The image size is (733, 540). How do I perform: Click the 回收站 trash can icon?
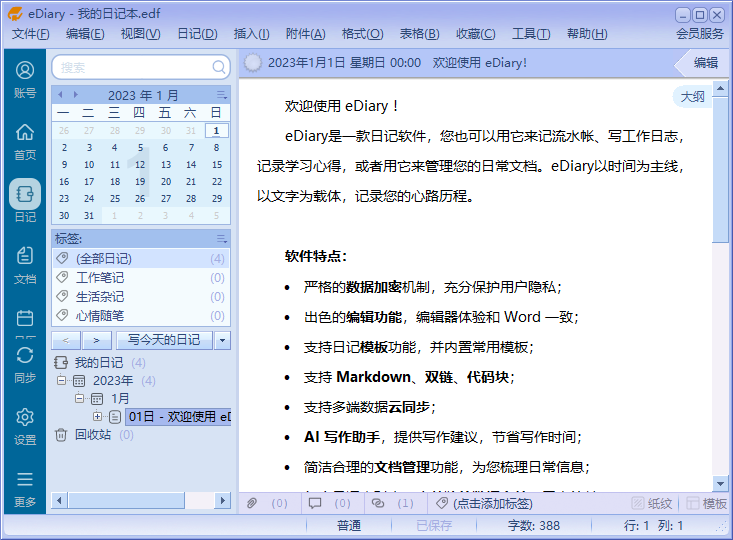tap(61, 435)
